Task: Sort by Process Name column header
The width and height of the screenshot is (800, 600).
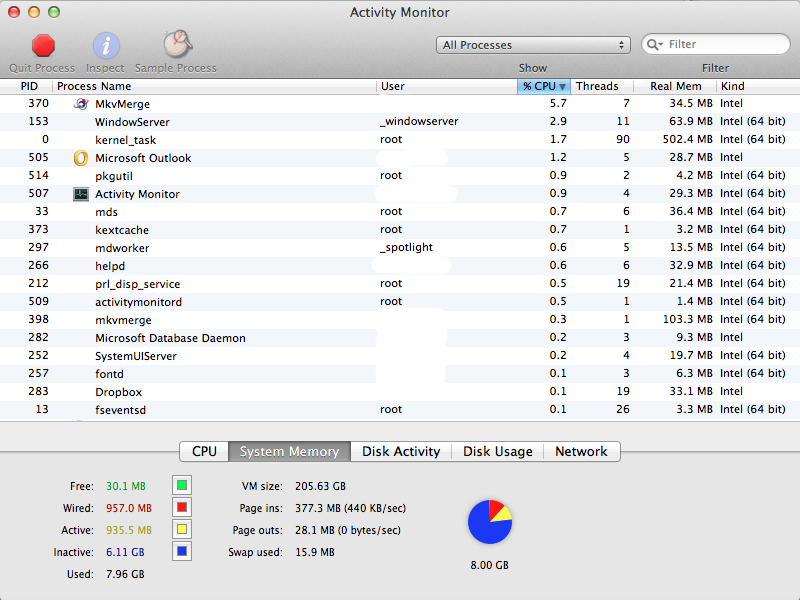Action: click(x=214, y=86)
